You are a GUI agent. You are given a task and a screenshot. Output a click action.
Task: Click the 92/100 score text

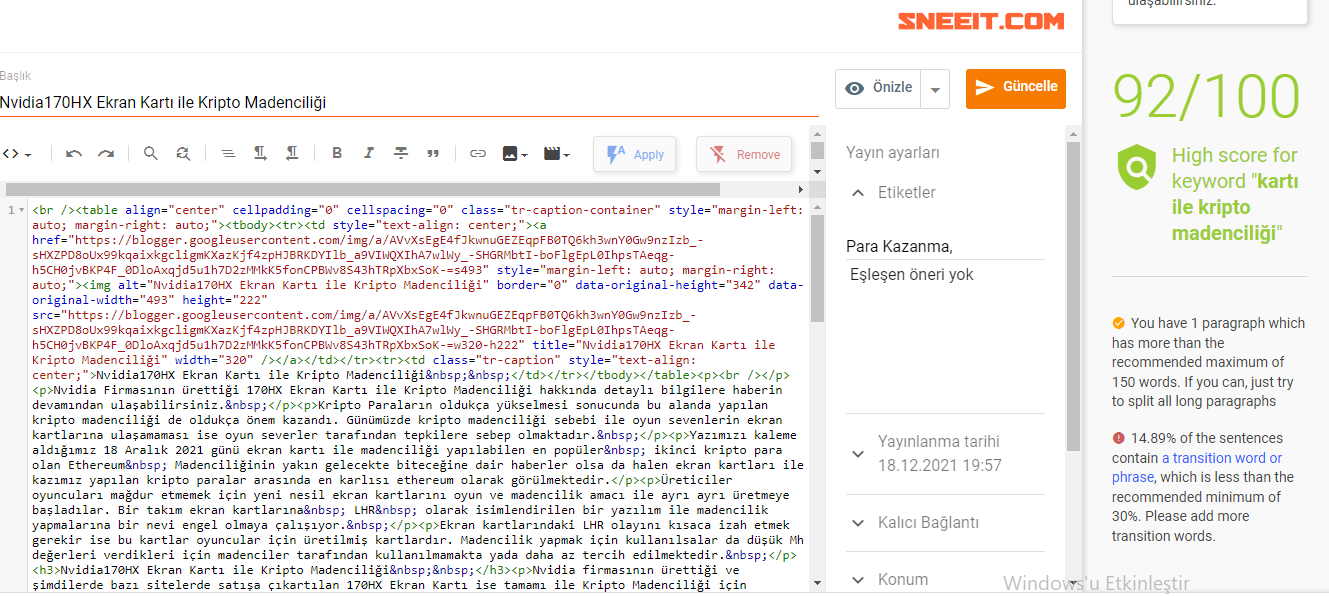pos(1207,96)
